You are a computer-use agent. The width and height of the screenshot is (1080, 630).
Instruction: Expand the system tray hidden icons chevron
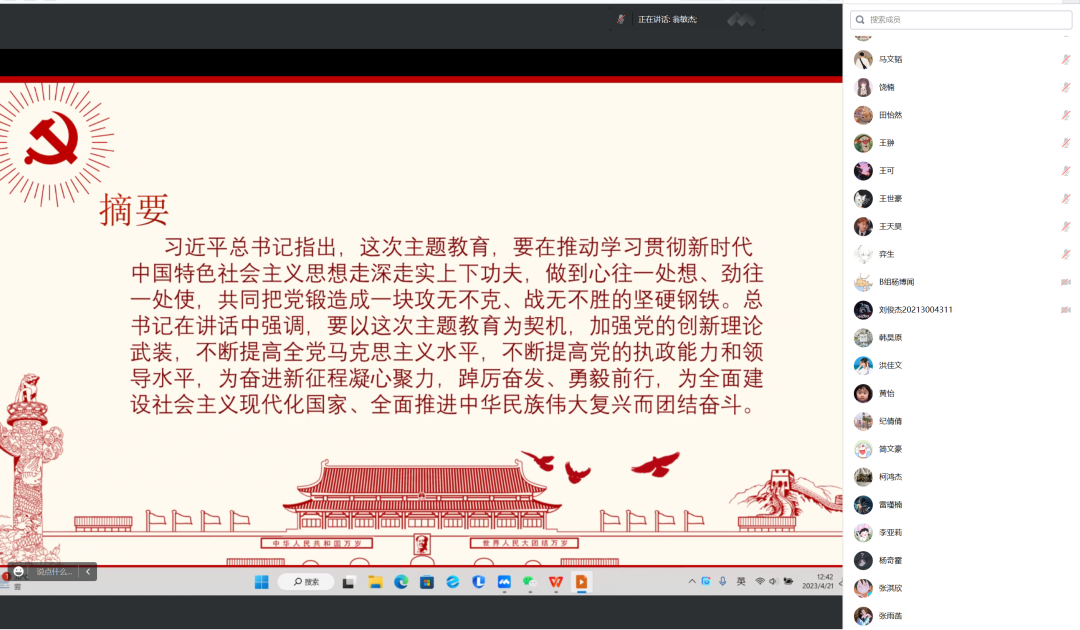tap(692, 581)
